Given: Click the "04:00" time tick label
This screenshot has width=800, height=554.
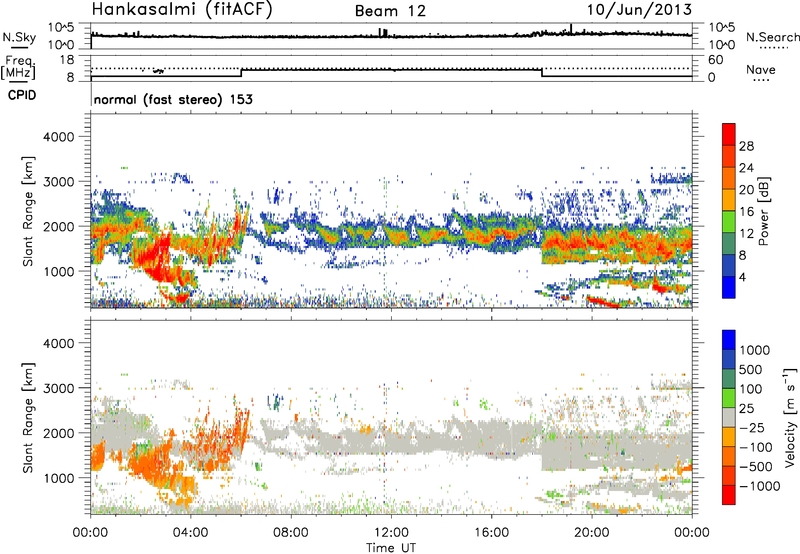Looking at the screenshot, I should click(190, 533).
